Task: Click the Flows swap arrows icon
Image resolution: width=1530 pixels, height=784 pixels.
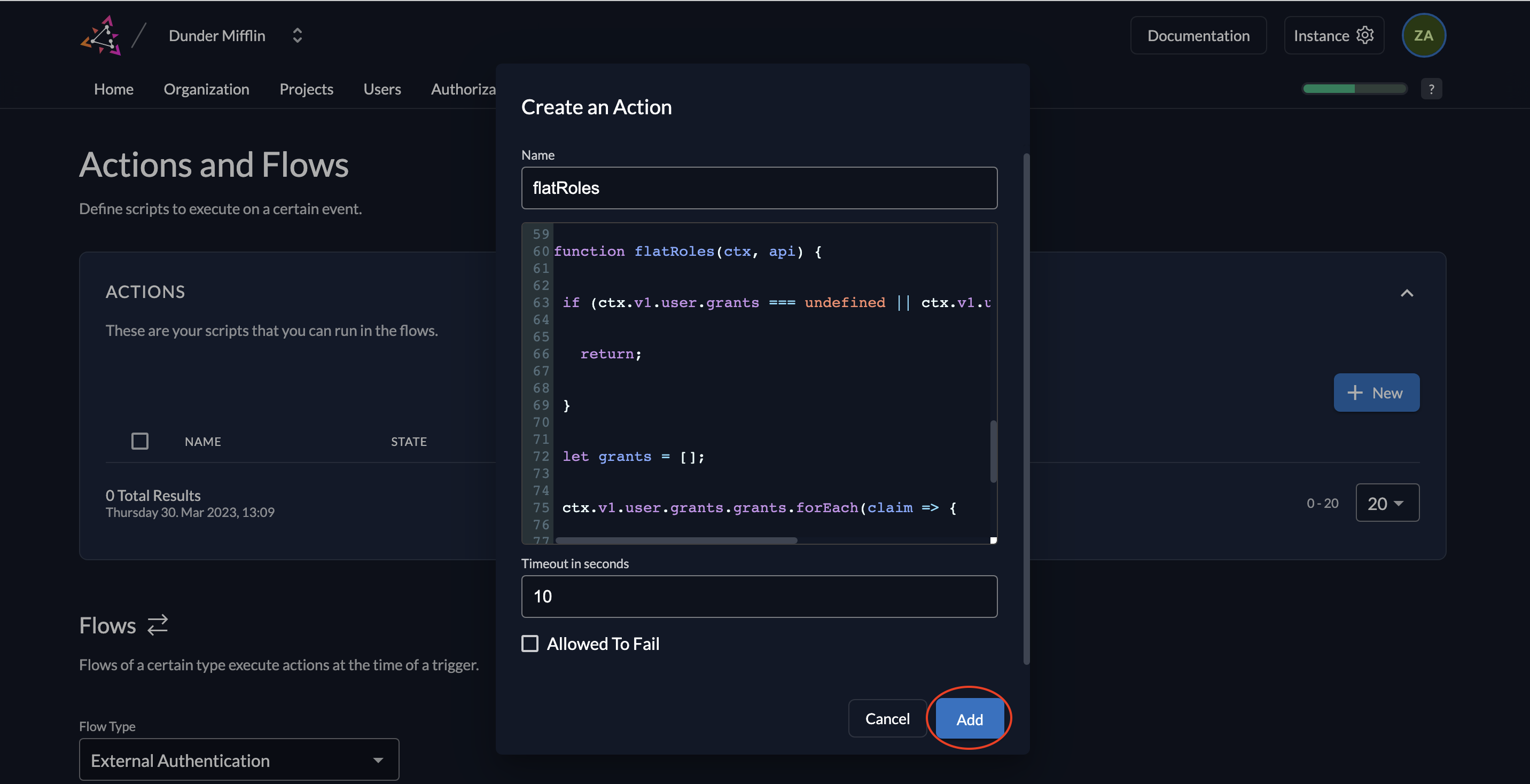Action: pyautogui.click(x=158, y=625)
